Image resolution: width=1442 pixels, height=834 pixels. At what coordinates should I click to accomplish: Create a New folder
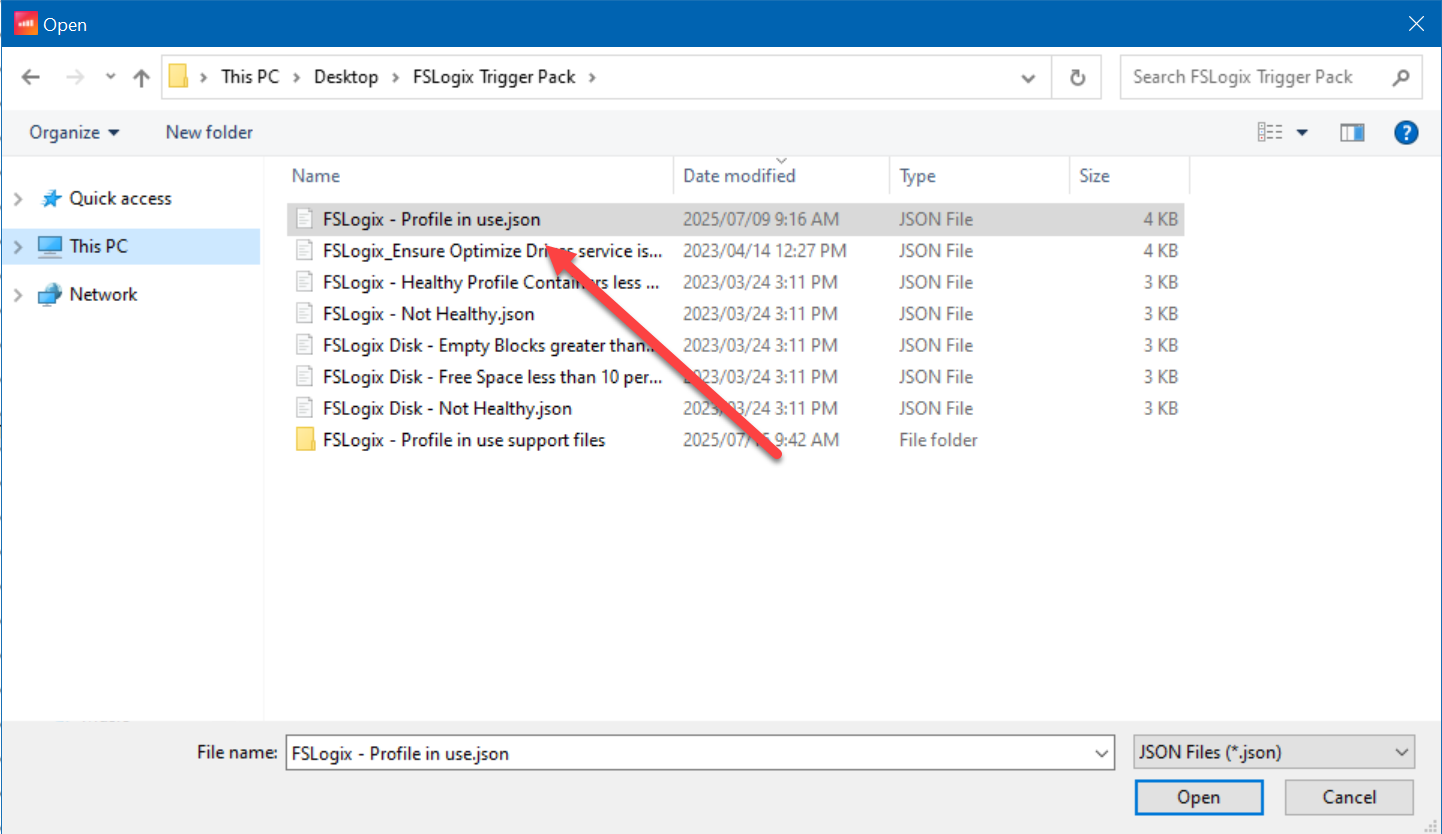pyautogui.click(x=209, y=132)
